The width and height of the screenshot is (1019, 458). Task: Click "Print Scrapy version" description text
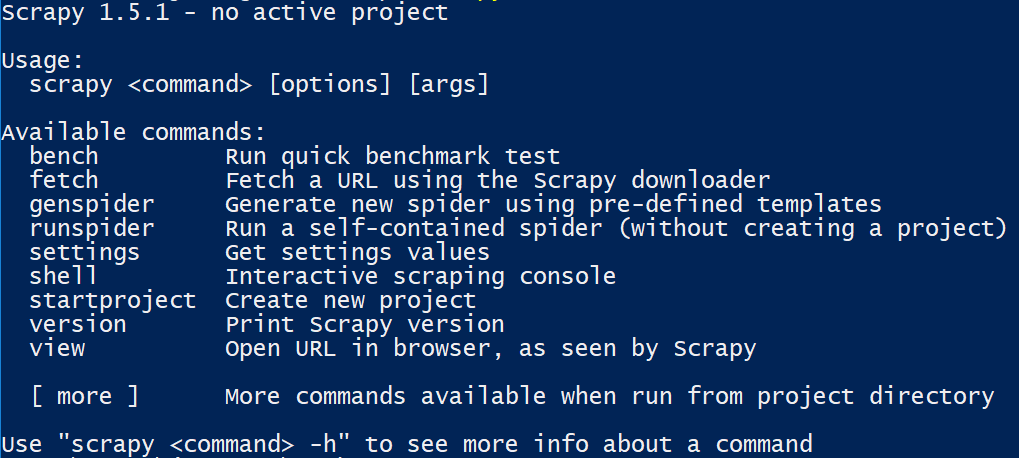pos(364,324)
